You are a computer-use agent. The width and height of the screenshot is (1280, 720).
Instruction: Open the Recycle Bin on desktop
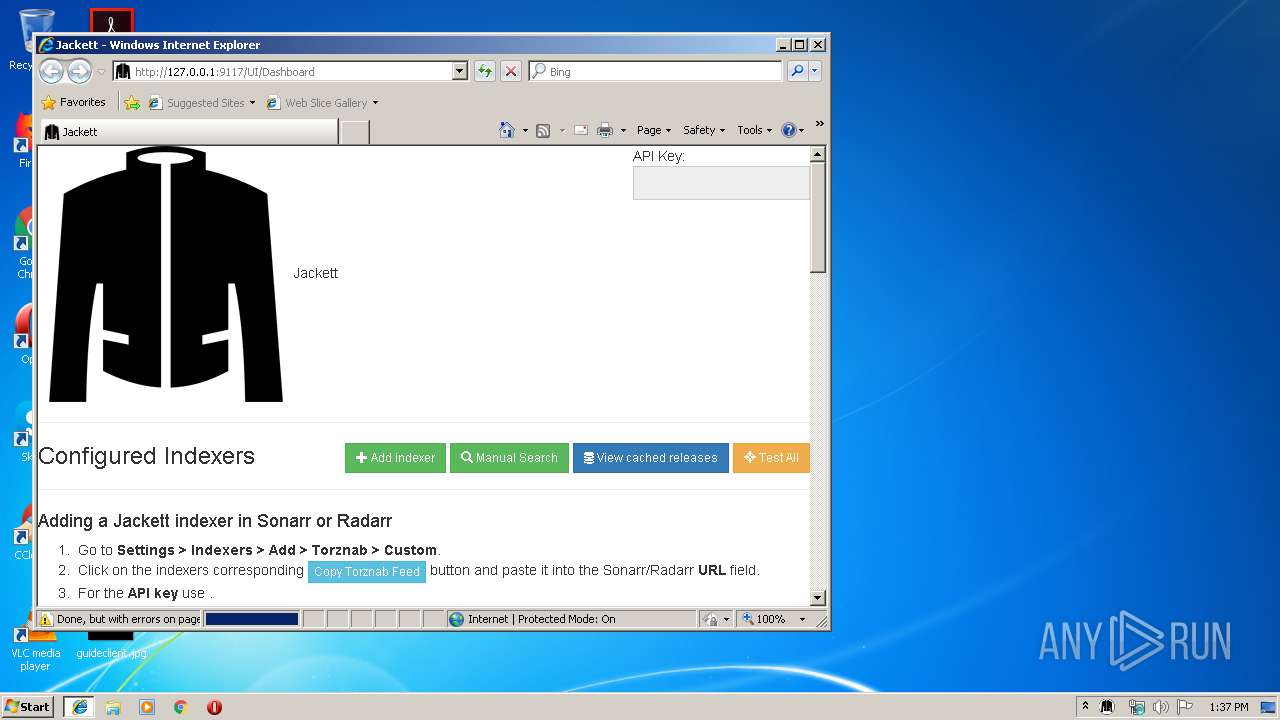tap(36, 40)
